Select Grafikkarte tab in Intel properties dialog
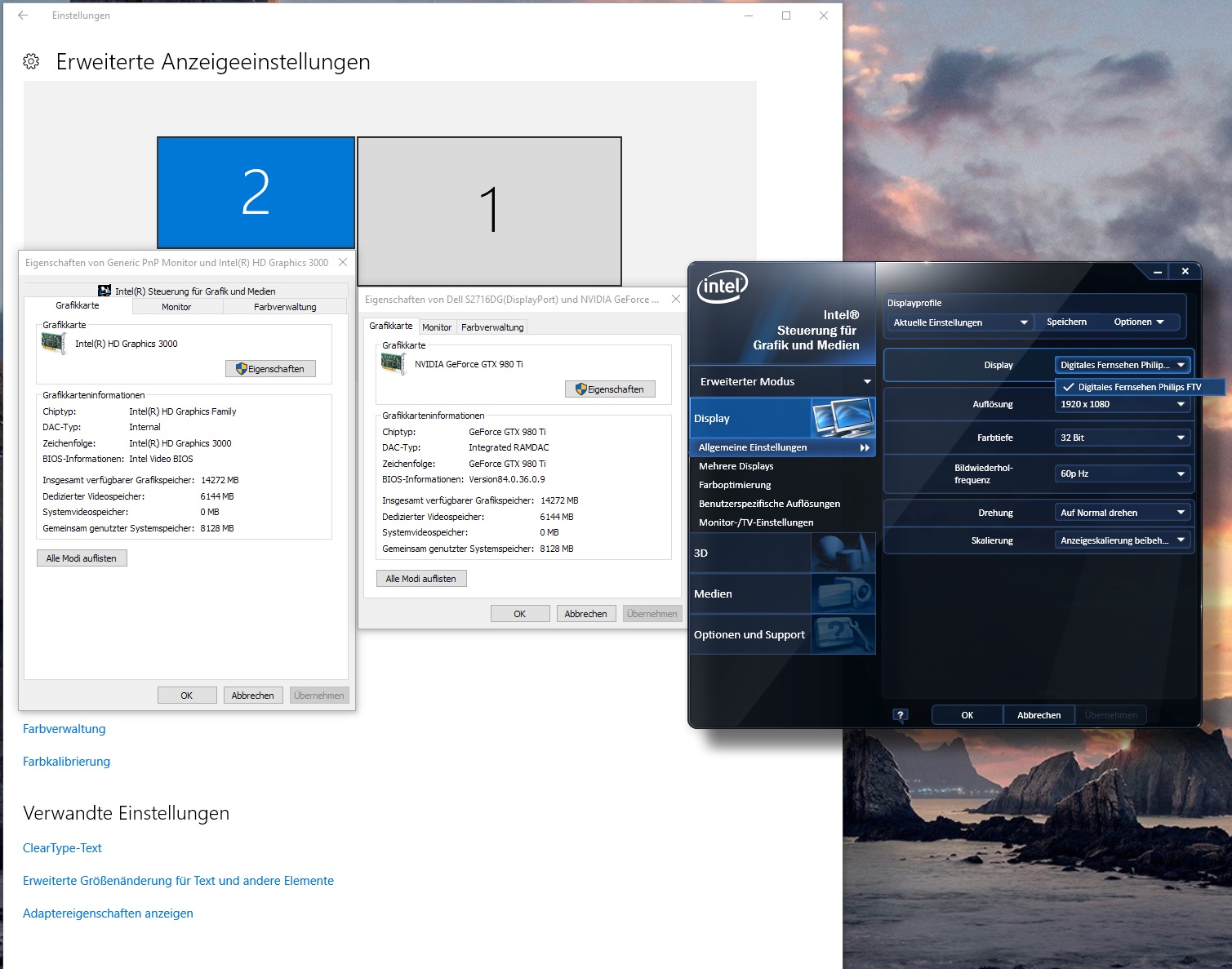1232x969 pixels. (78, 305)
